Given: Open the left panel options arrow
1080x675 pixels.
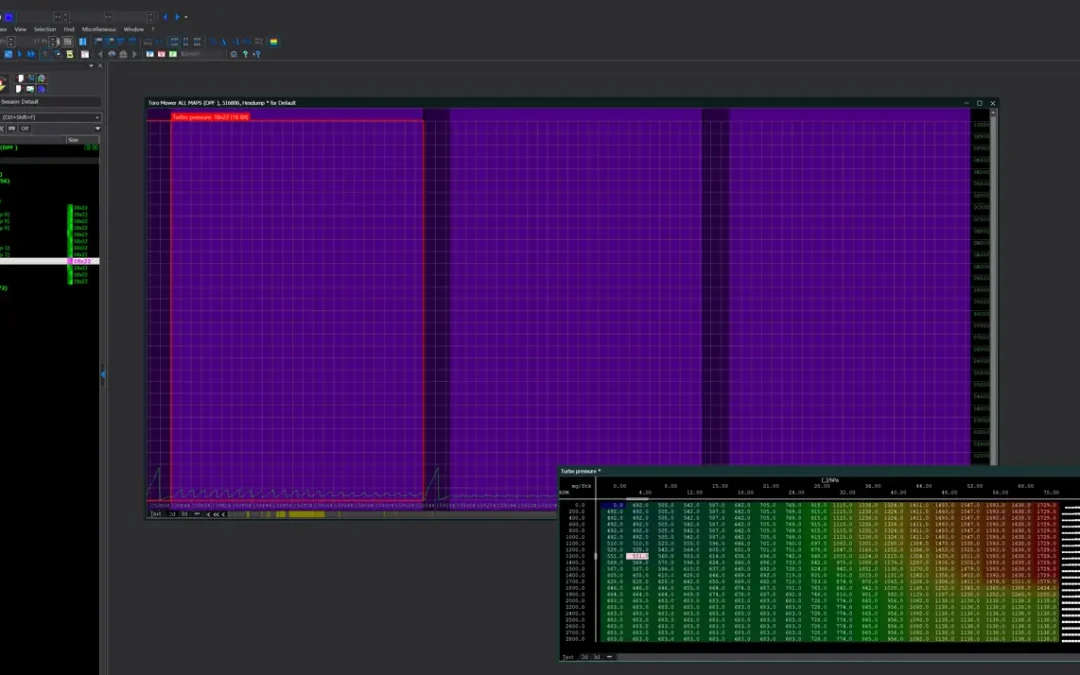Looking at the screenshot, I should 91,65.
